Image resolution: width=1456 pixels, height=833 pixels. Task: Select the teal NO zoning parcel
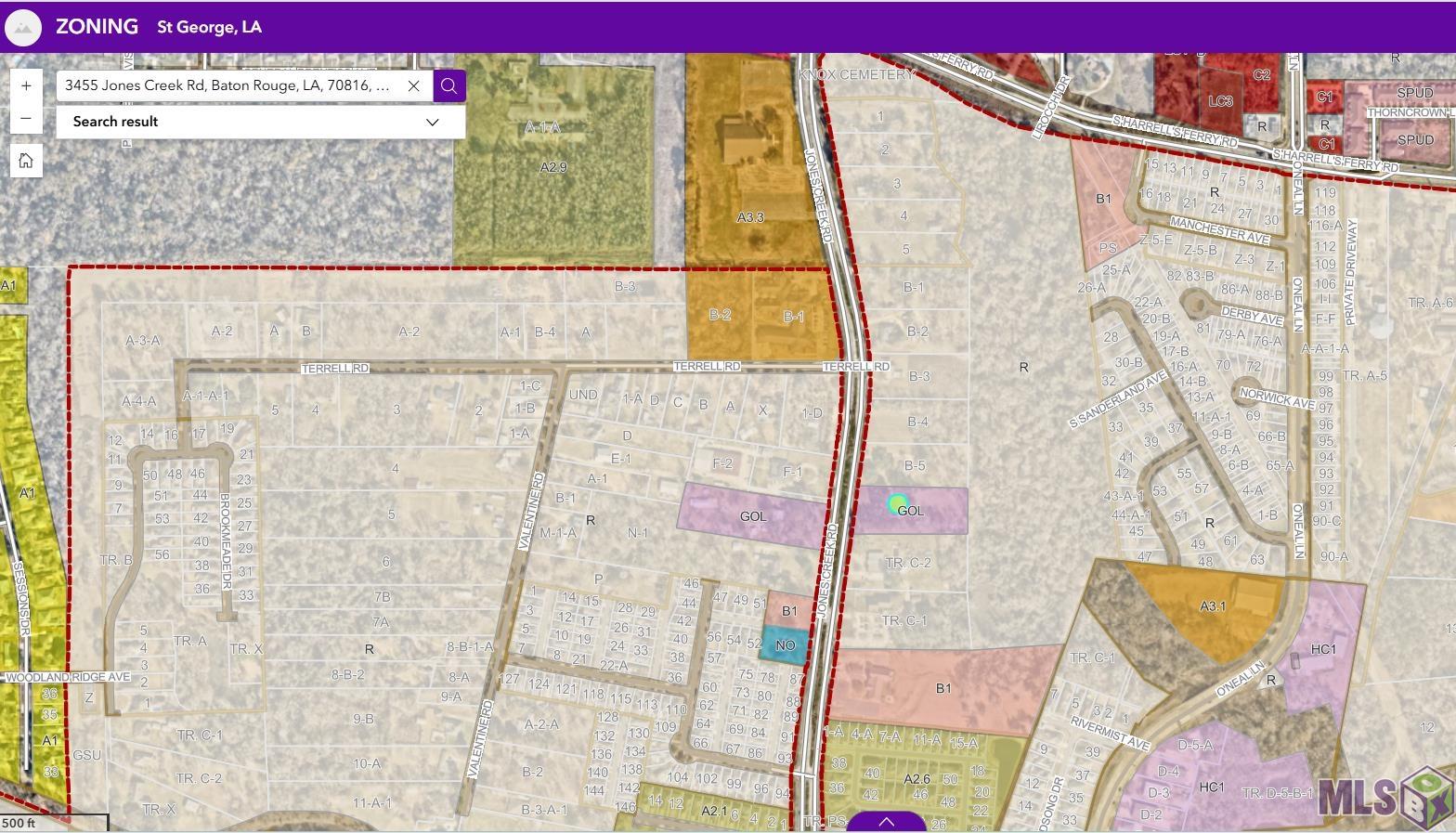coord(784,645)
